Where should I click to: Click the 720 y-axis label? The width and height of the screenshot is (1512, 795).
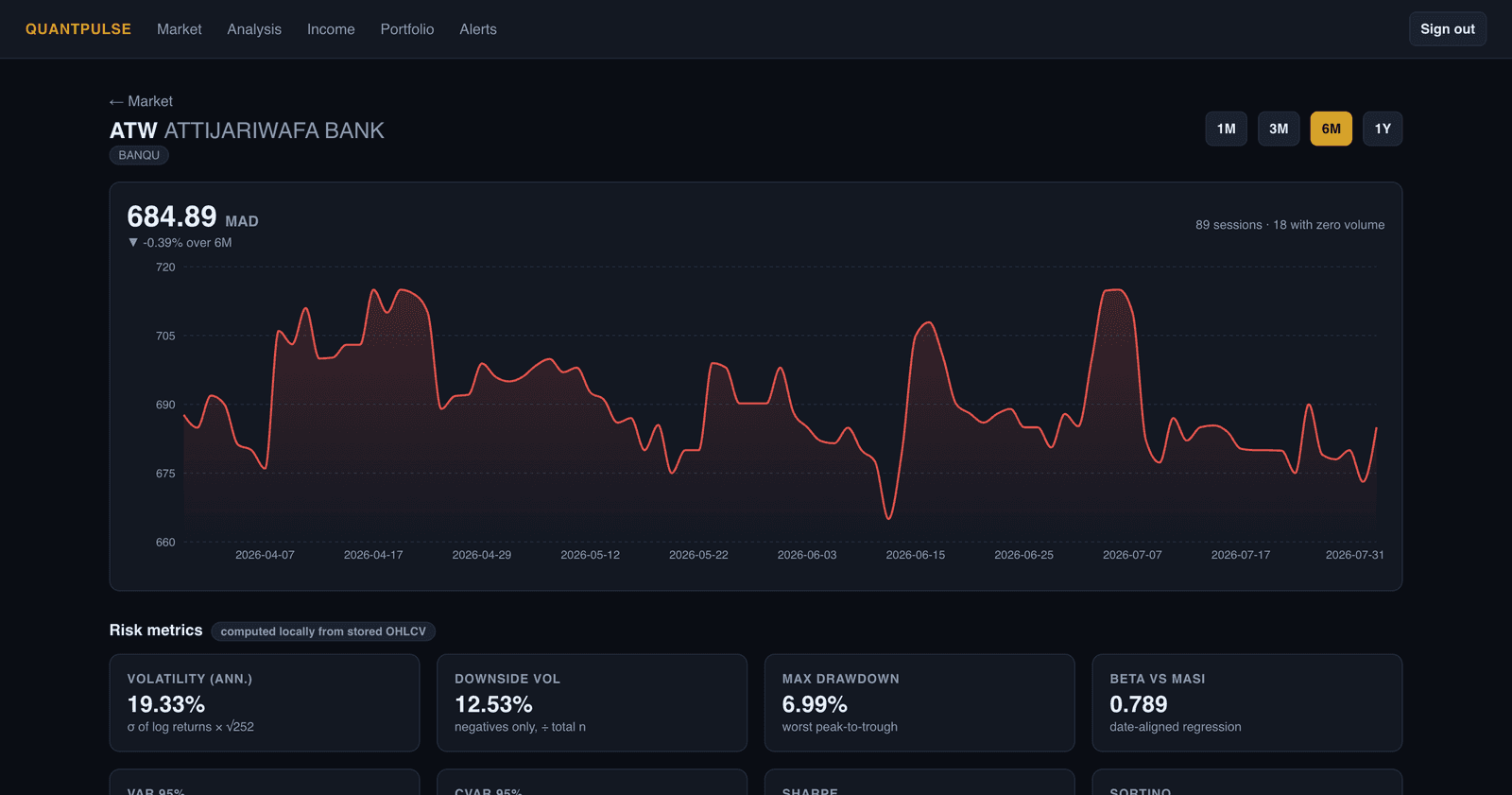(165, 268)
